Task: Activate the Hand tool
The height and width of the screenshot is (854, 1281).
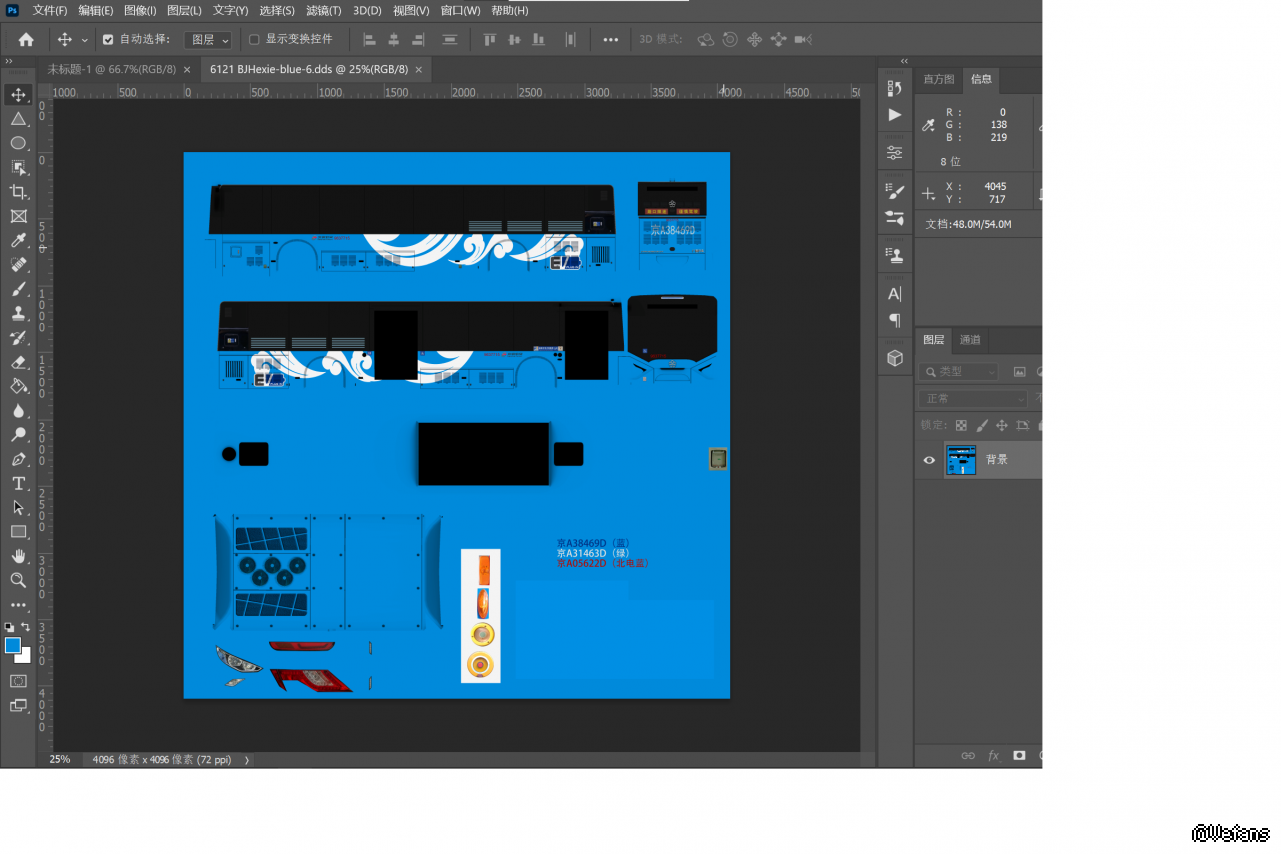Action: 18,556
